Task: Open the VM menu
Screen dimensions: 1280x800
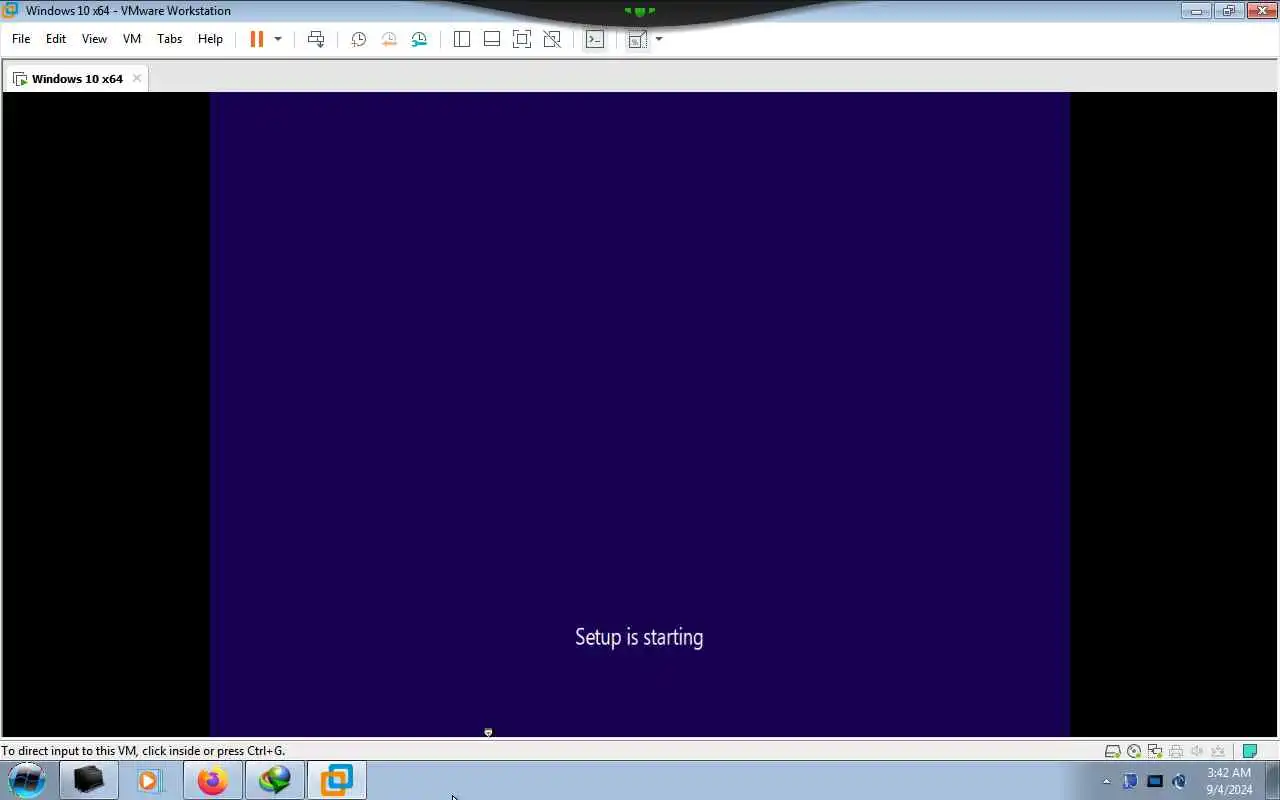Action: point(132,39)
